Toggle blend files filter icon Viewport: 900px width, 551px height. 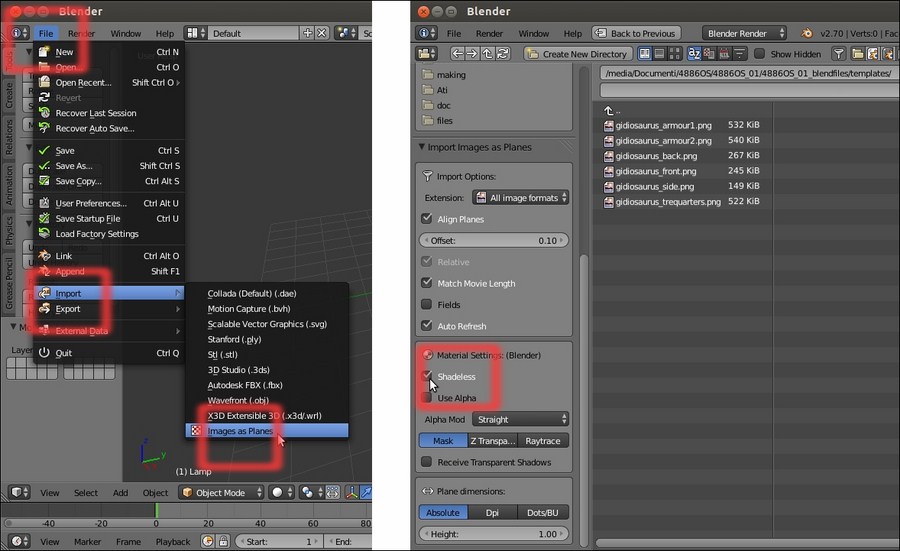pyautogui.click(x=873, y=53)
